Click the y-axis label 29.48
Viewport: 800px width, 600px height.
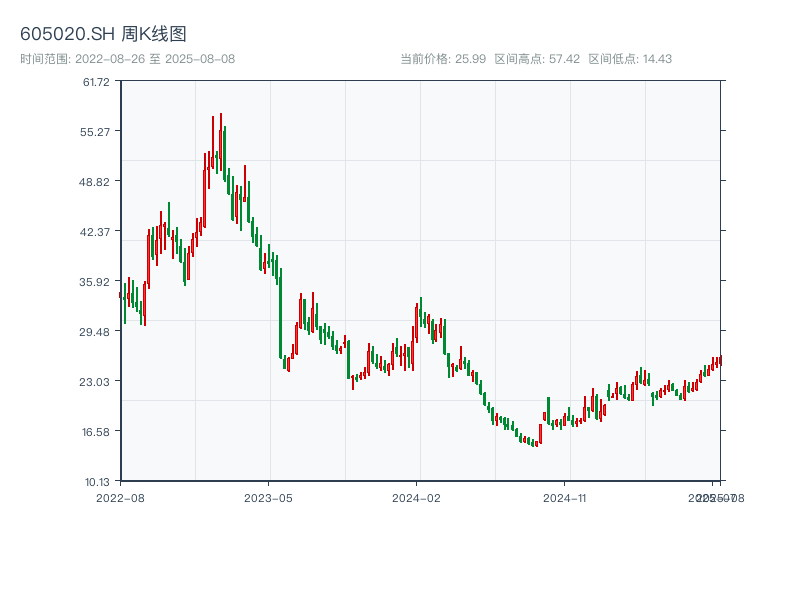click(x=94, y=332)
